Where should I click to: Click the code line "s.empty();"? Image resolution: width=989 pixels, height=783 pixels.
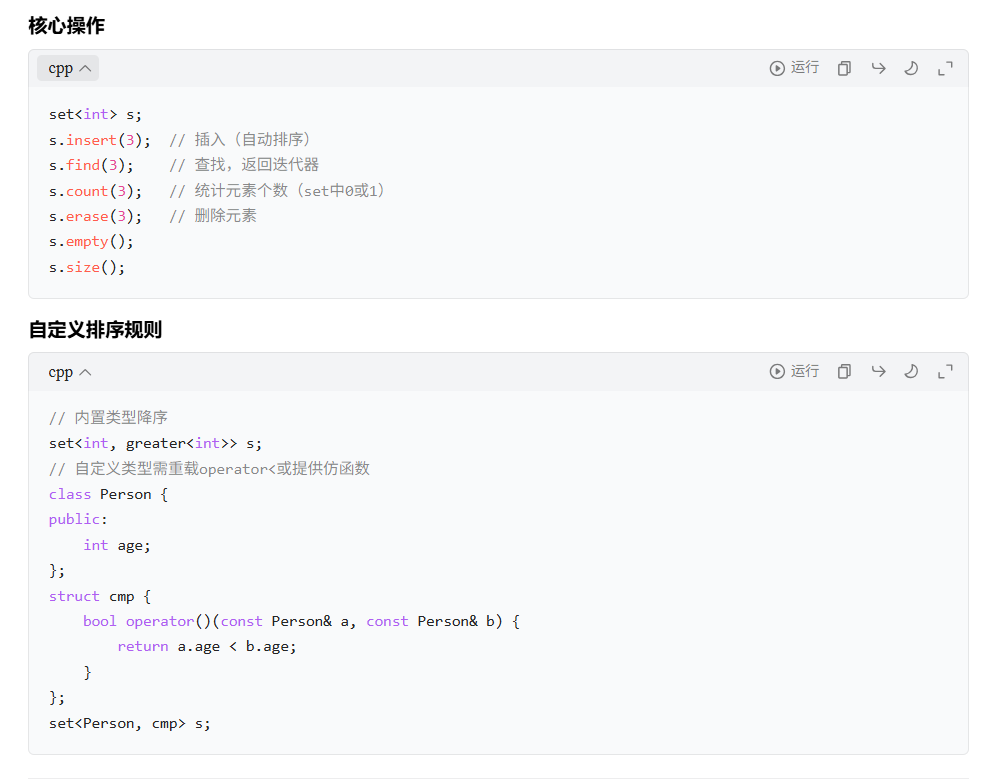[91, 242]
